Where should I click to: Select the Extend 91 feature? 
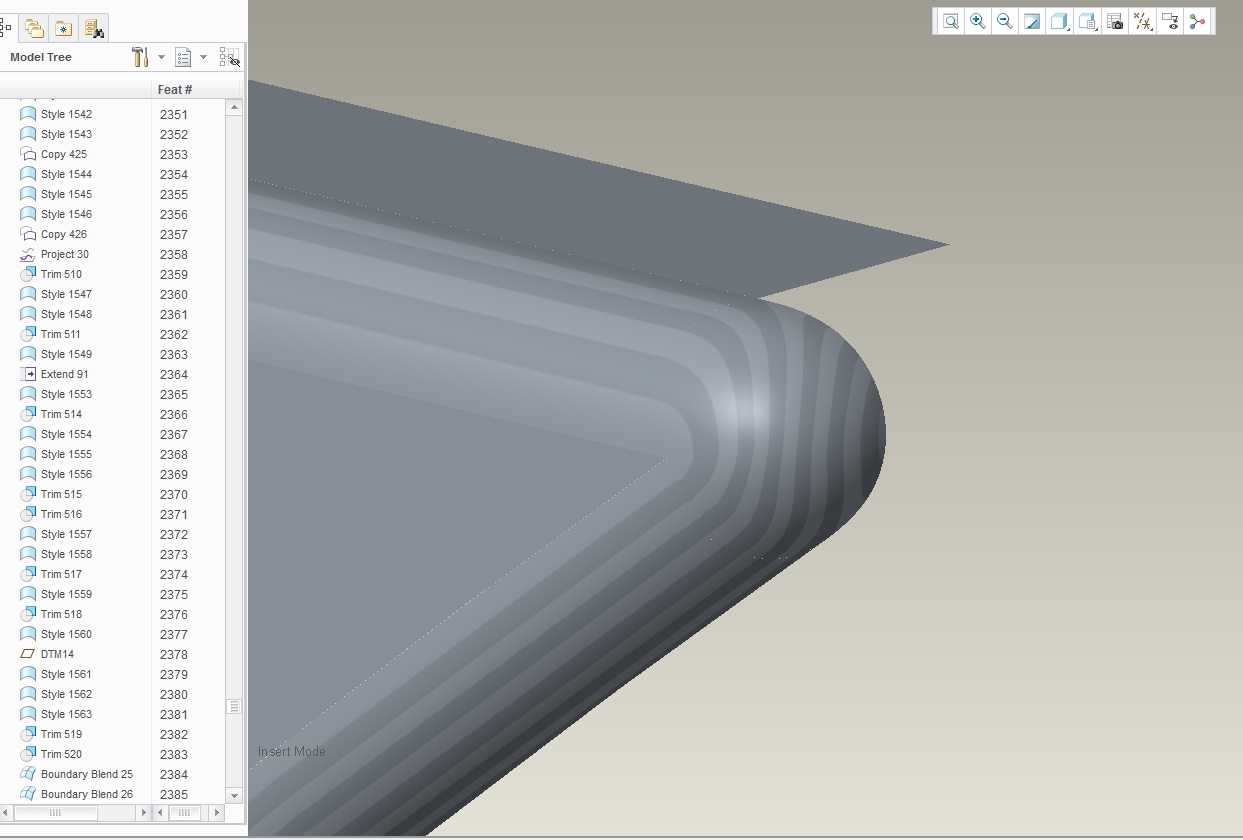65,374
